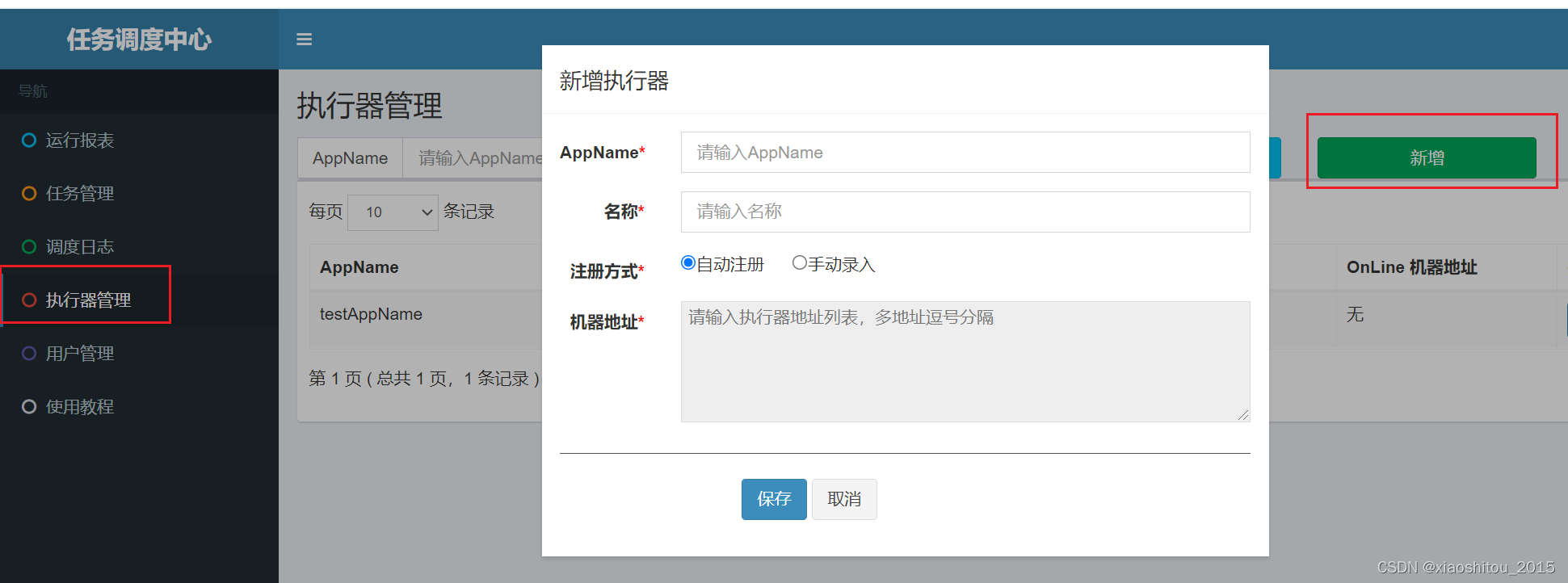Click AppName search box behind dialog

click(473, 158)
